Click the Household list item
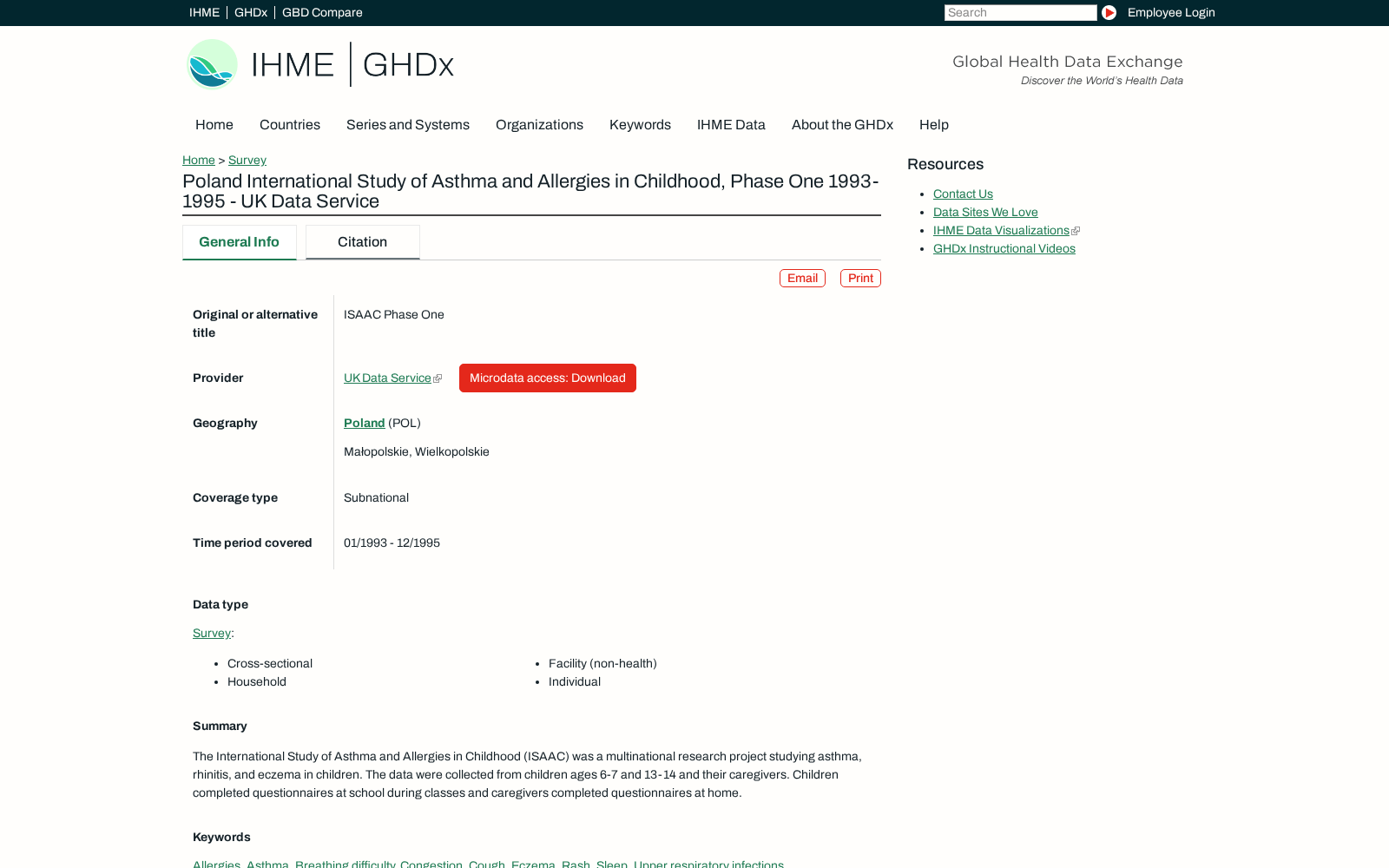 [x=257, y=681]
